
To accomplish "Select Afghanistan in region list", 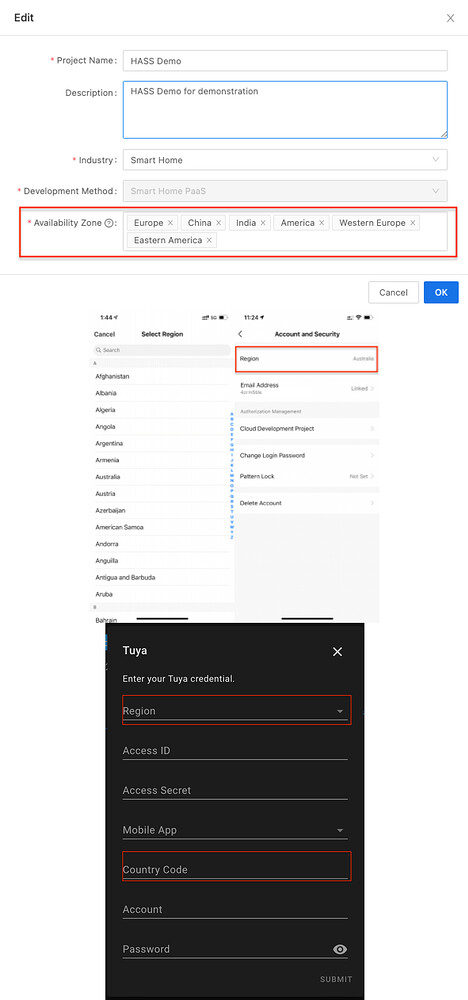I will (x=161, y=376).
